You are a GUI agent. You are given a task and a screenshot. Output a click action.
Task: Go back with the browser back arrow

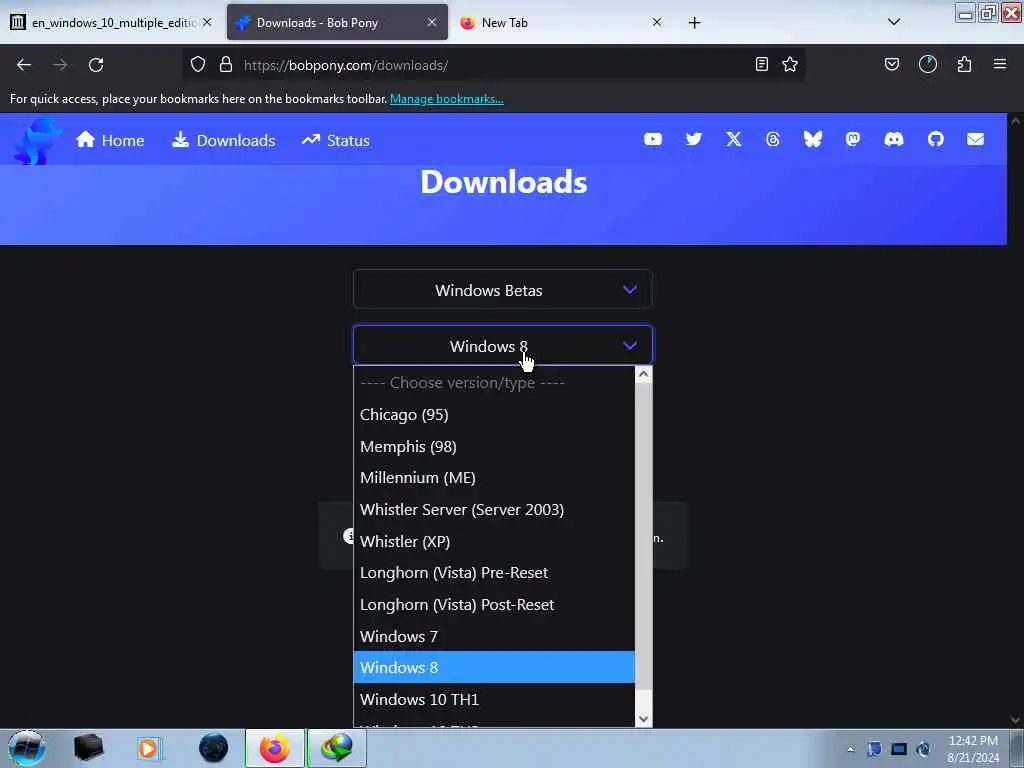click(x=24, y=65)
